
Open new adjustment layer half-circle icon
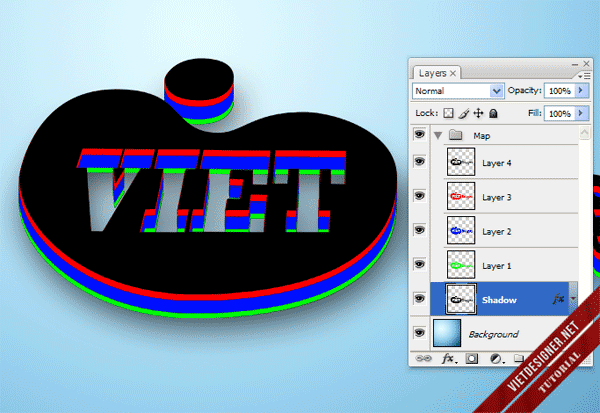(496, 359)
